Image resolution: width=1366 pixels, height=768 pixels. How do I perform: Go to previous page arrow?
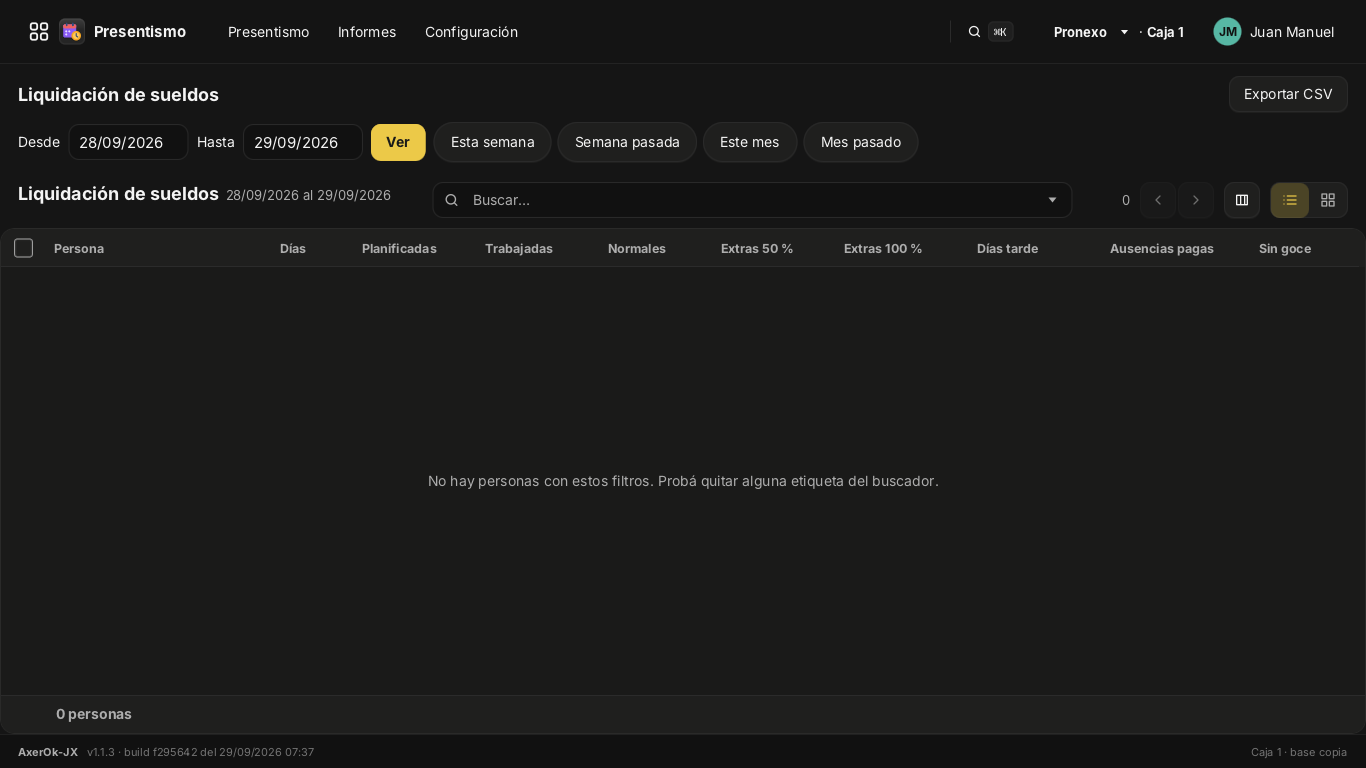[1158, 200]
